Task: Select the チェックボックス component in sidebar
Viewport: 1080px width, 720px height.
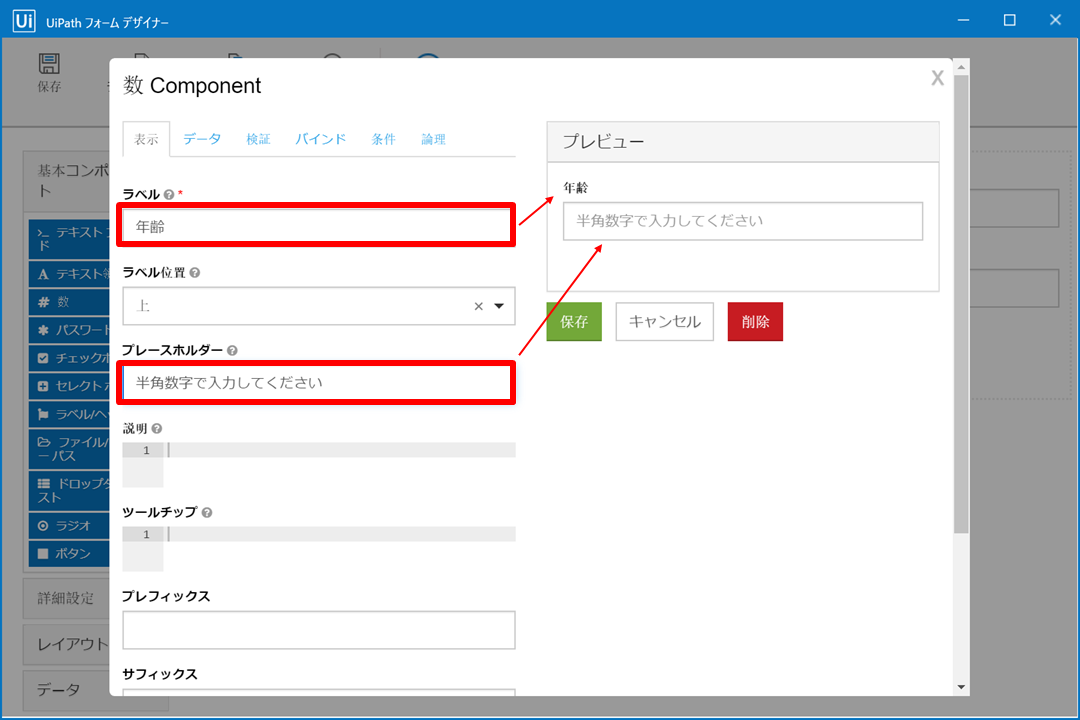Action: 70,358
